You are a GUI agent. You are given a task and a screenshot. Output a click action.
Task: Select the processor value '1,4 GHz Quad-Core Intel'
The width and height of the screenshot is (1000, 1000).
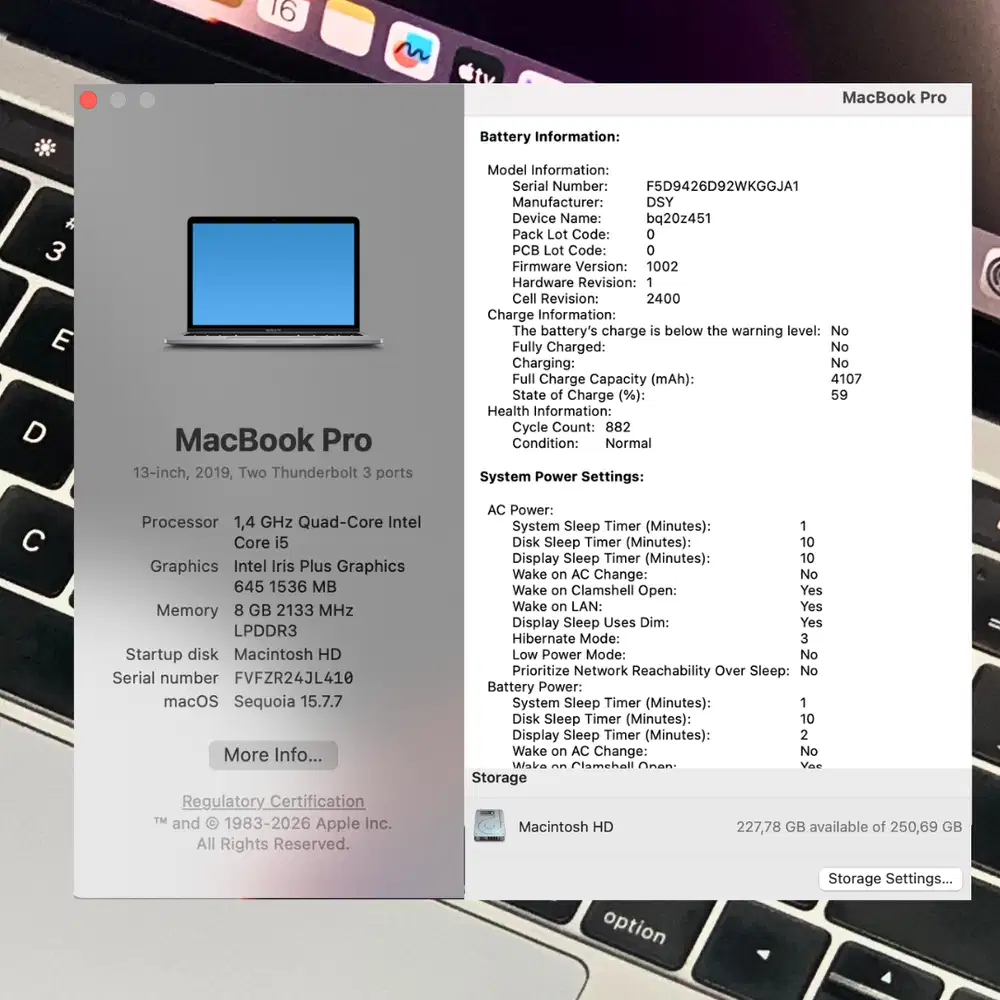(327, 522)
